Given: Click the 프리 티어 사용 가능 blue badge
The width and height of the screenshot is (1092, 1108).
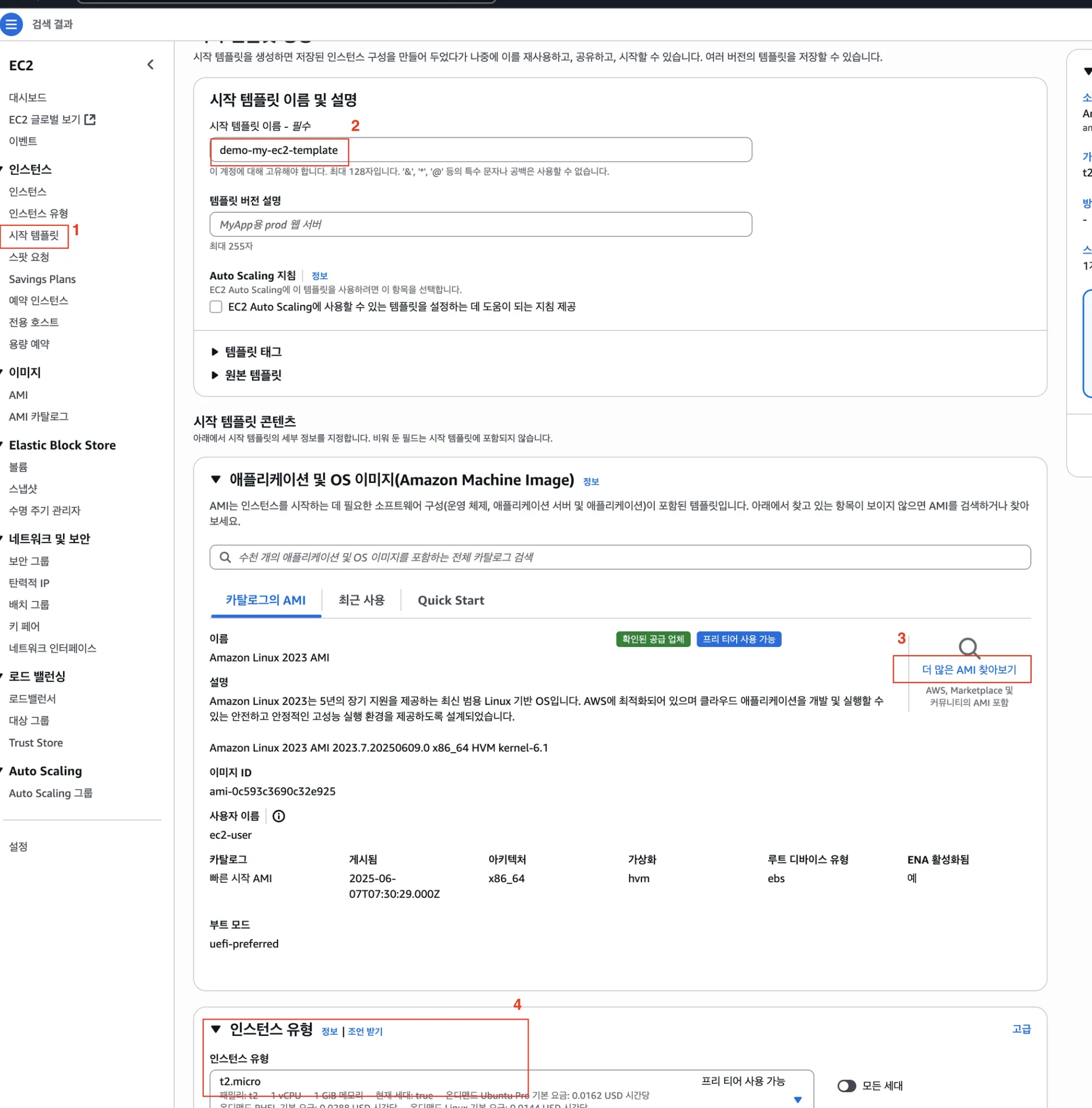Looking at the screenshot, I should click(x=739, y=639).
